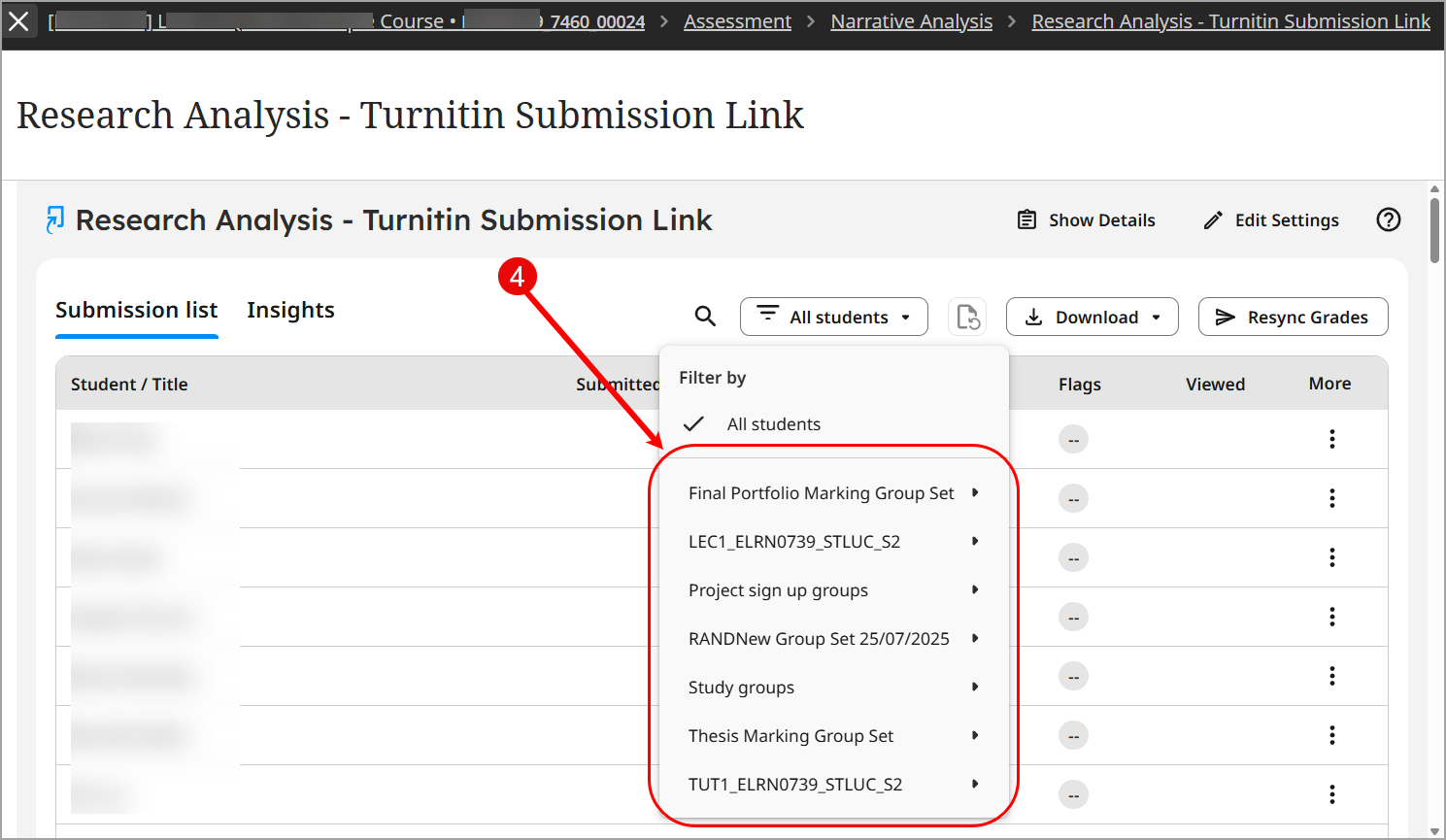Click the flag indicator in the first row
1446x840 pixels.
(1073, 439)
